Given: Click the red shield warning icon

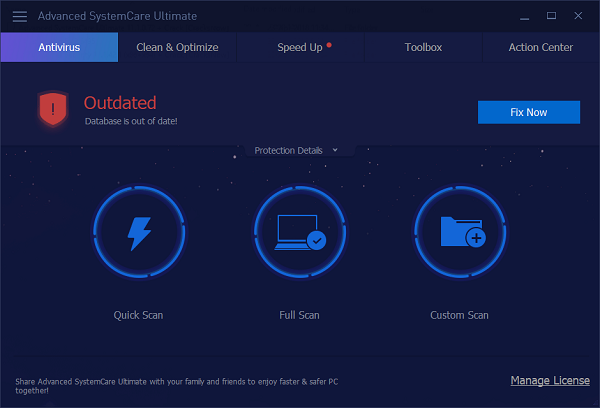Looking at the screenshot, I should click(52, 108).
